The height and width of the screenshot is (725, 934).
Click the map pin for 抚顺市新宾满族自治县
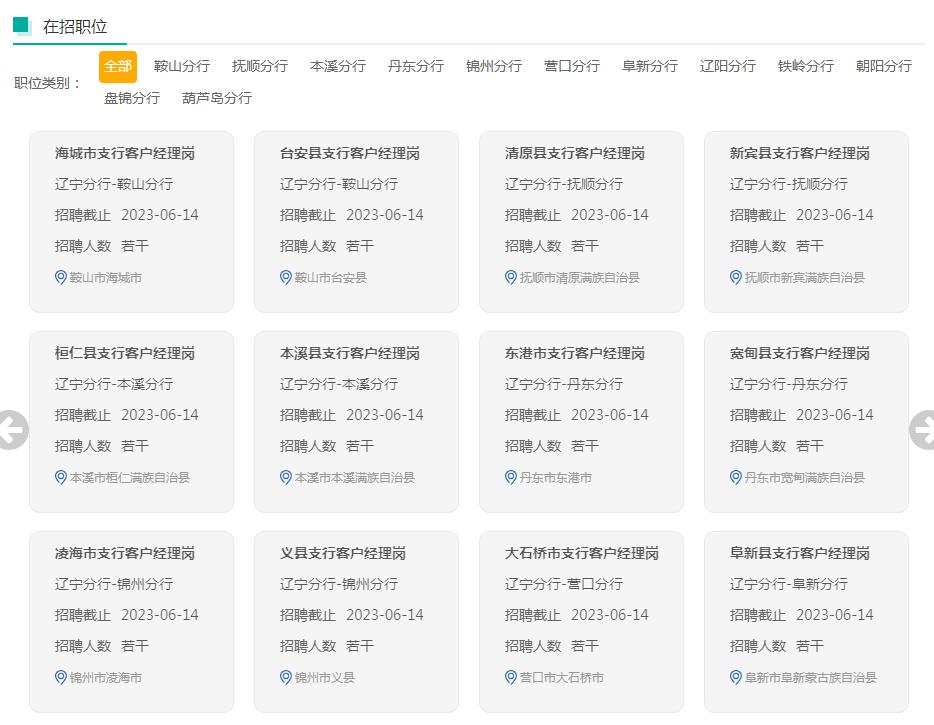click(x=734, y=278)
